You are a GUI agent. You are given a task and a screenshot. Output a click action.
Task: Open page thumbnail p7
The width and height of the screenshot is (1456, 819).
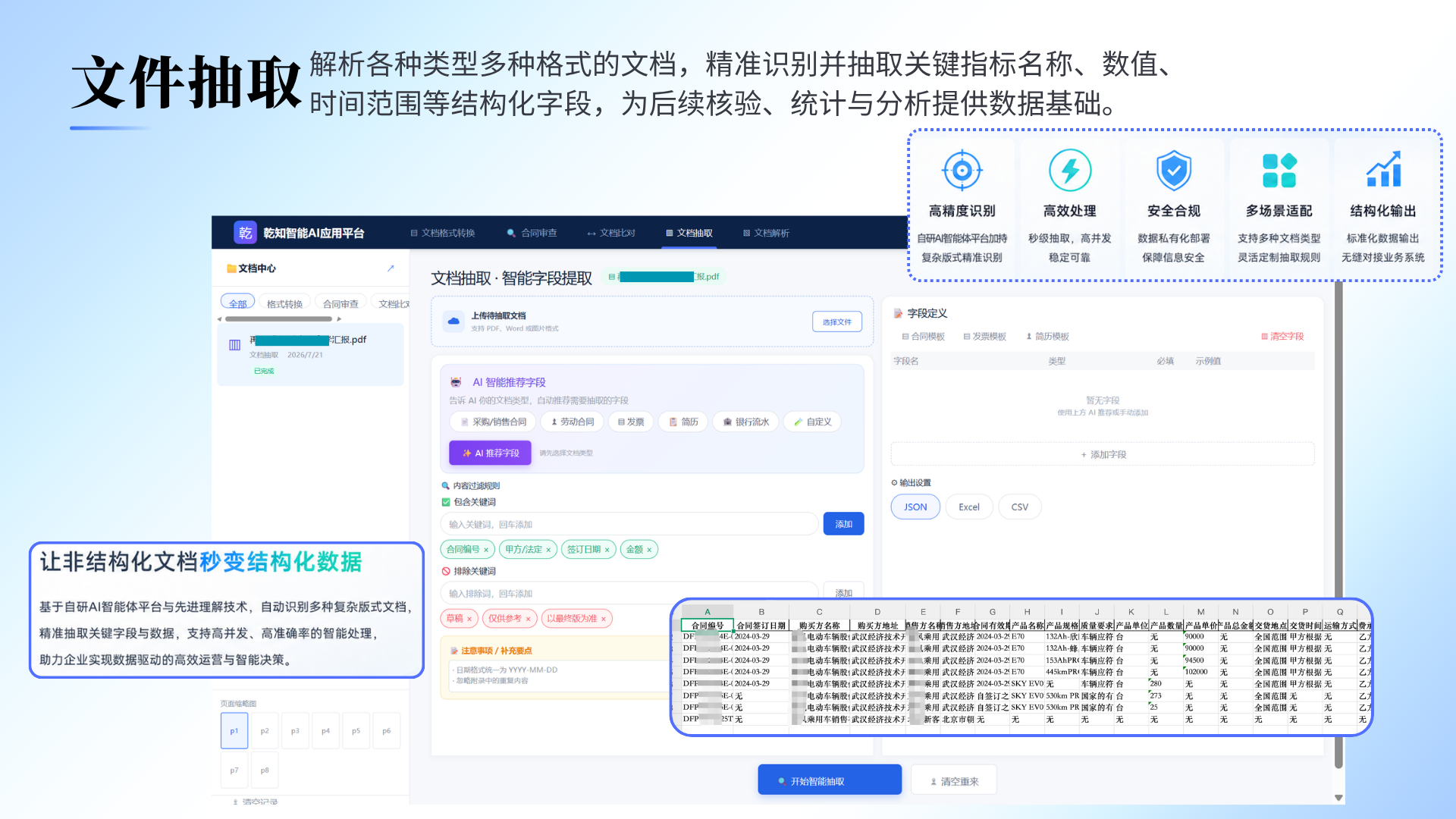point(234,770)
